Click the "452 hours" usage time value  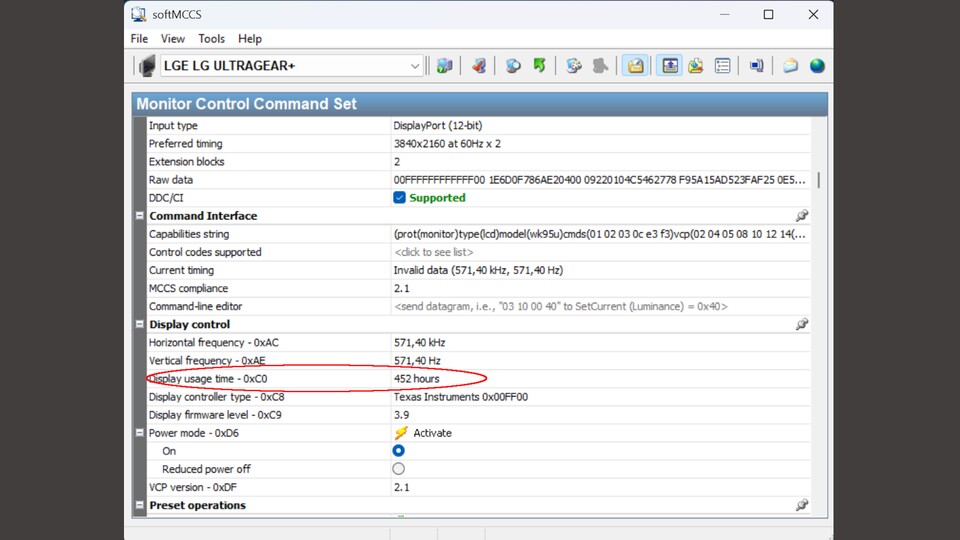(x=416, y=378)
